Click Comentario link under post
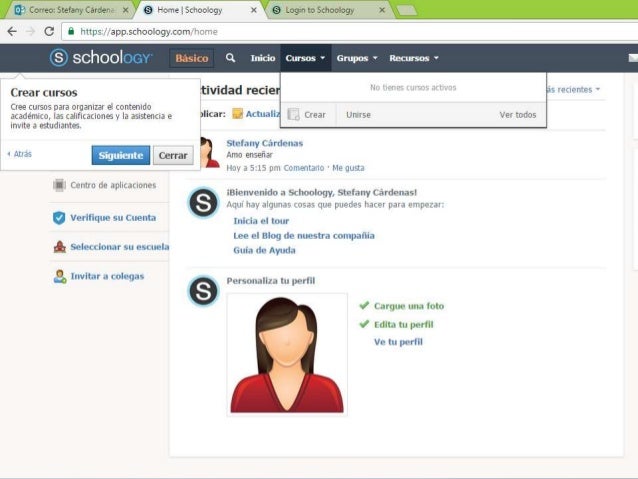638x479 pixels. pyautogui.click(x=304, y=168)
